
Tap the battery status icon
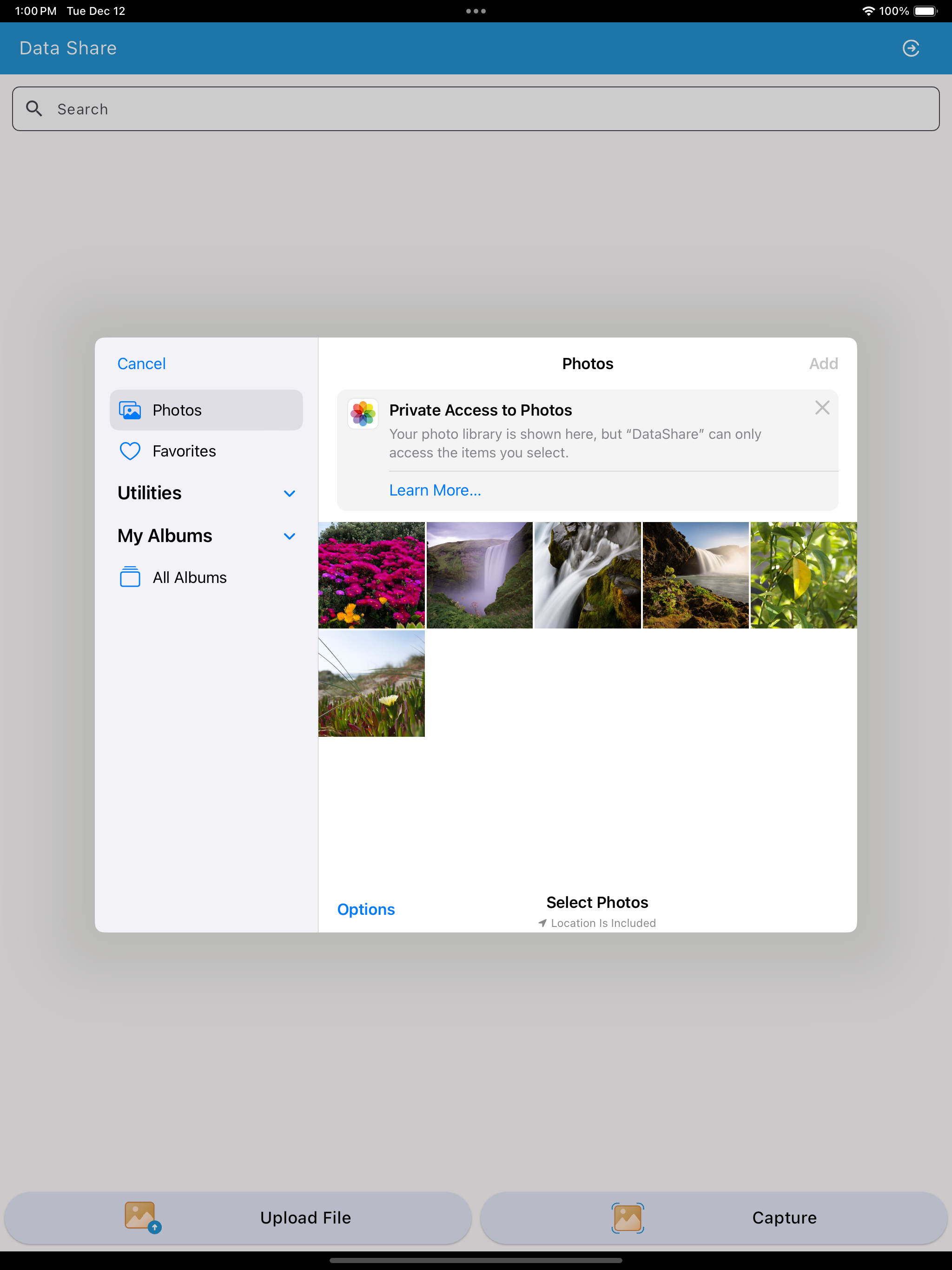925,11
